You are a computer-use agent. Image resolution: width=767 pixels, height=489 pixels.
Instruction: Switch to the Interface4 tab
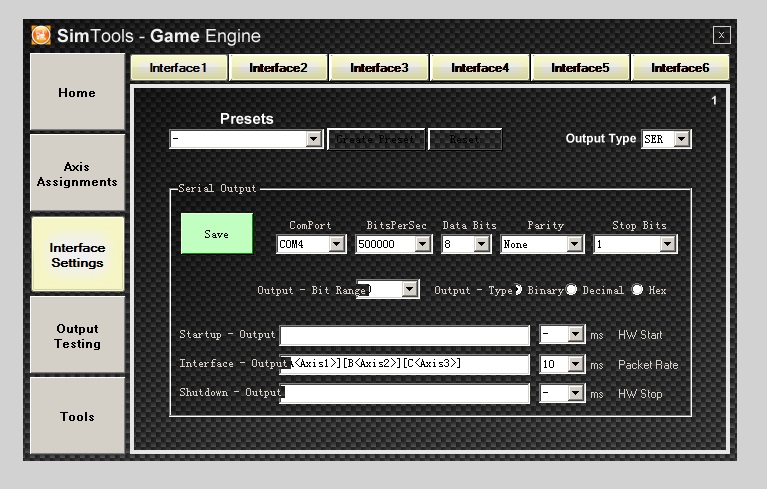point(480,67)
